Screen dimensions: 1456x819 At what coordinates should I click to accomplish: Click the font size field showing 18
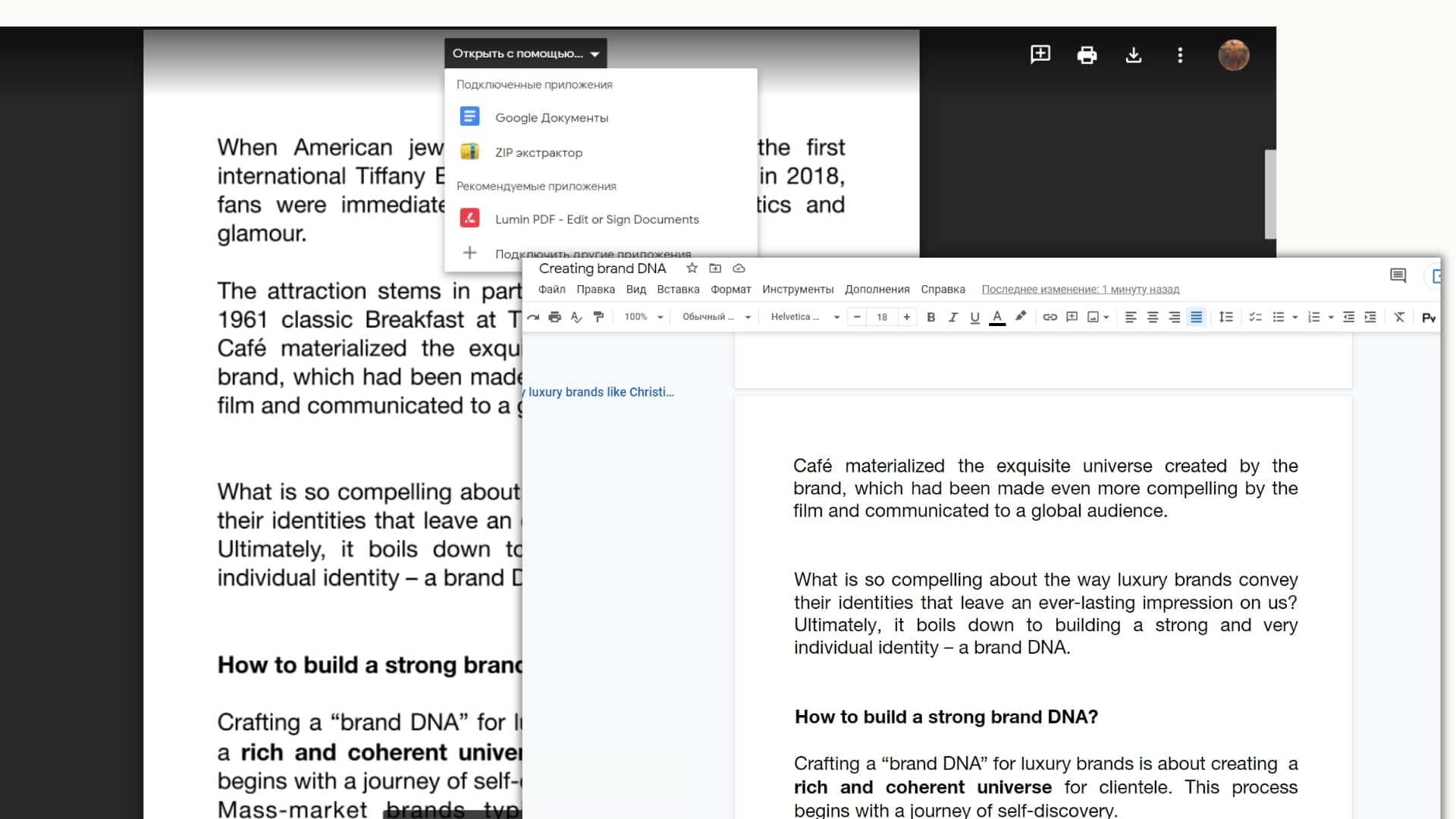881,317
